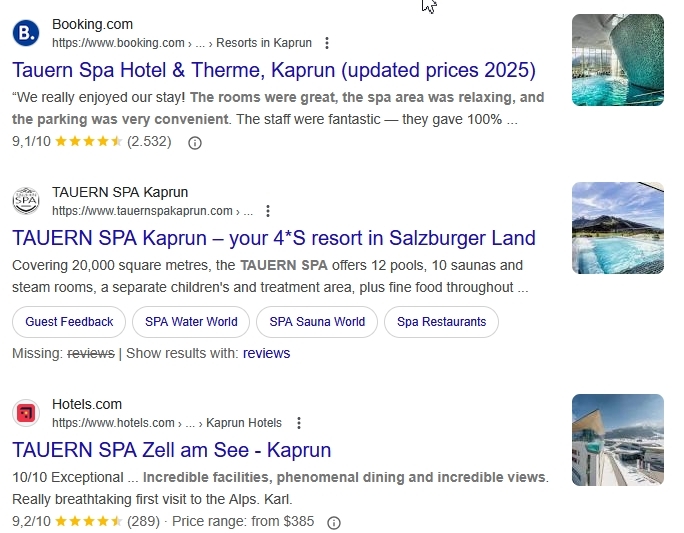
Task: Open Tauern Spa Hotel & Therme, Kaprun link
Action: [274, 70]
